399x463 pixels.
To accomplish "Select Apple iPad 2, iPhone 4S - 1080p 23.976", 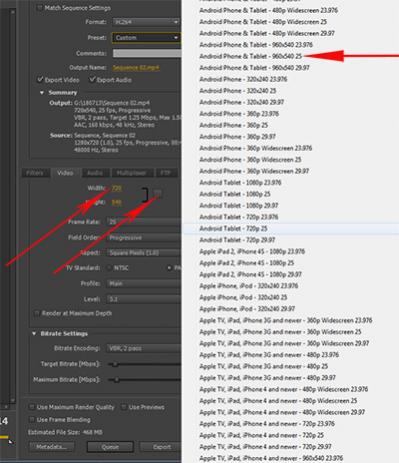I will tap(252, 251).
